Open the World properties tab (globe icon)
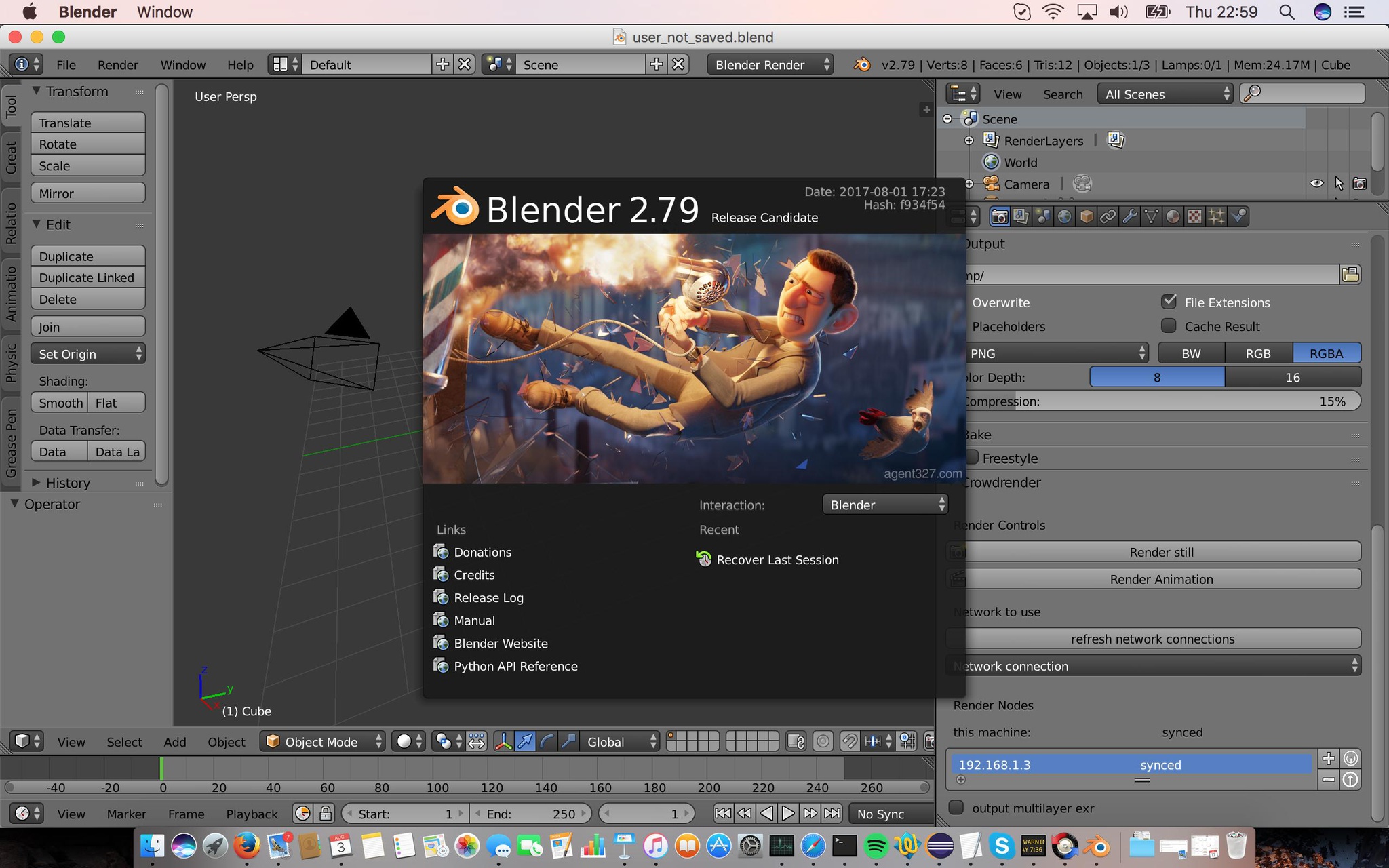This screenshot has width=1389, height=868. [1064, 216]
